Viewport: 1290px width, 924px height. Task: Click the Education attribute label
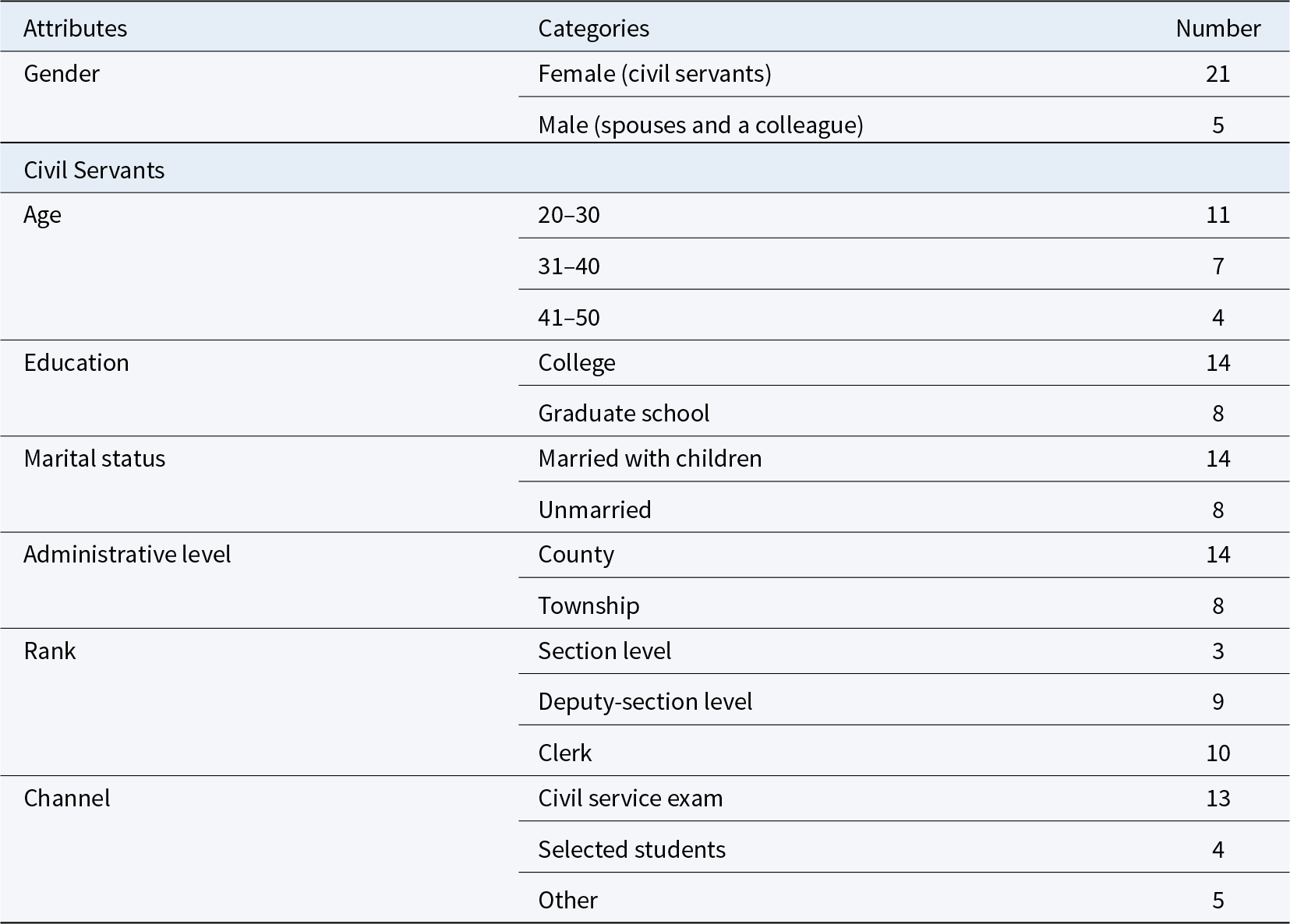click(76, 362)
